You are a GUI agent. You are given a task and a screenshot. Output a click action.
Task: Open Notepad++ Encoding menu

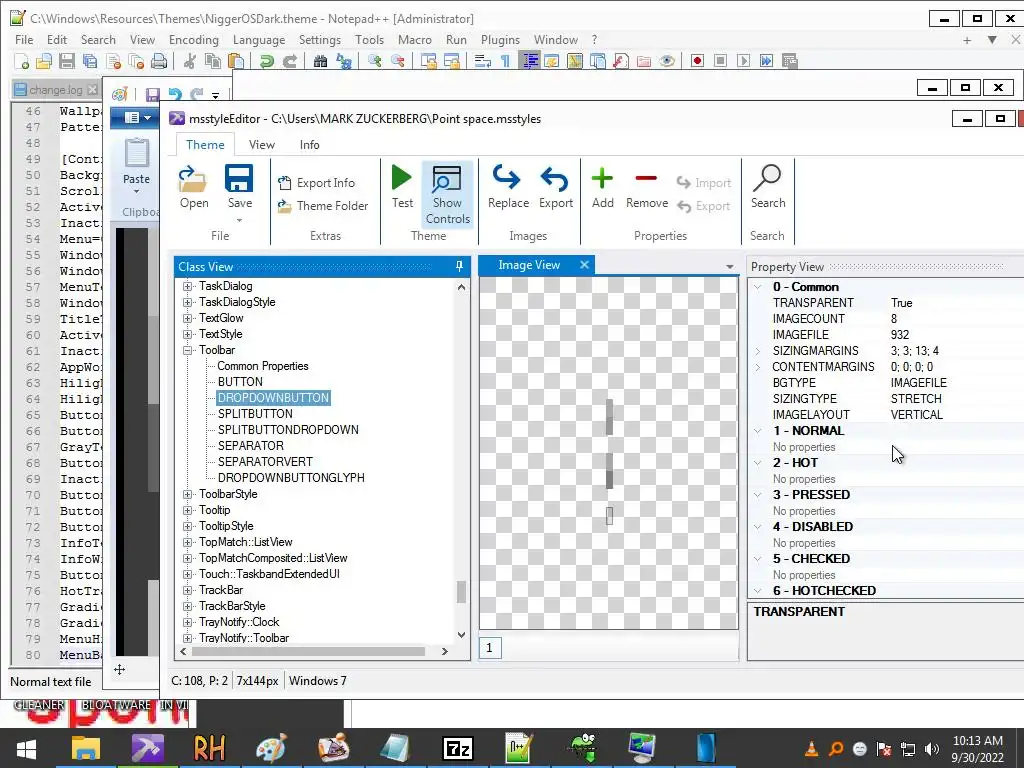(193, 40)
